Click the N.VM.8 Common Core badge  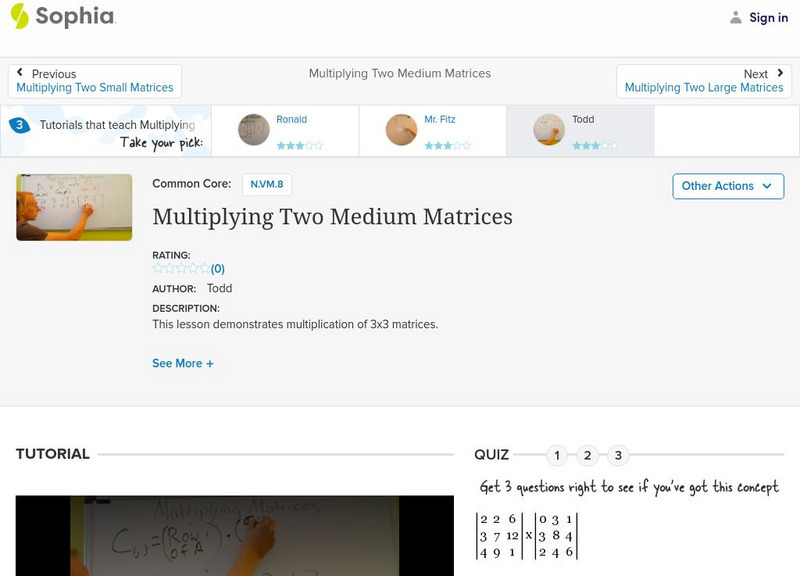click(x=264, y=184)
